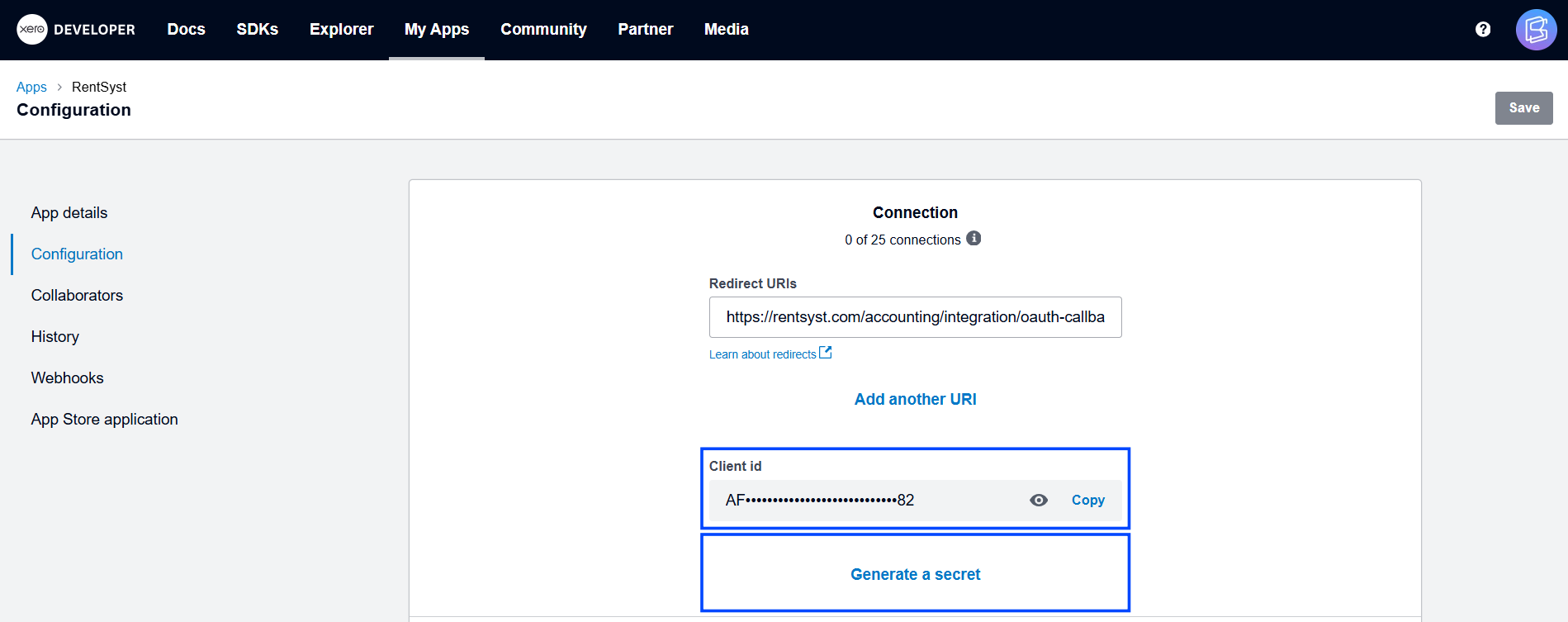
Task: Open the help question mark icon
Action: (1483, 30)
